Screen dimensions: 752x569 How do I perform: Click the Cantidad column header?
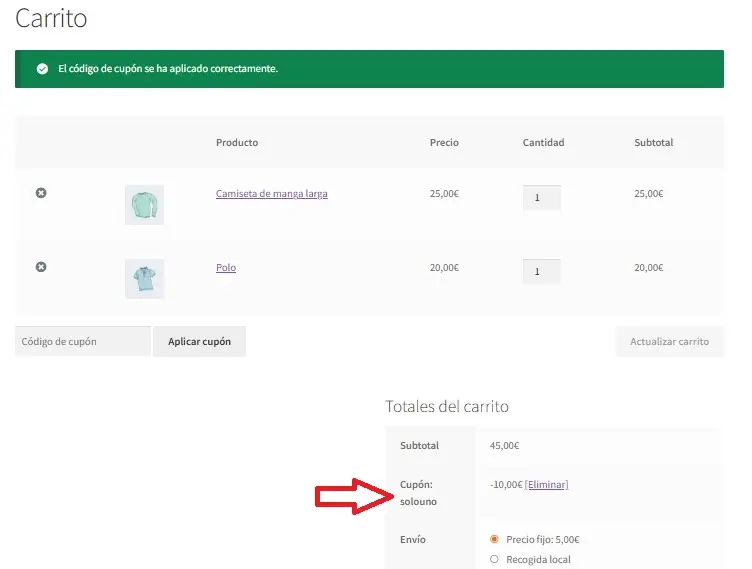pyautogui.click(x=543, y=143)
